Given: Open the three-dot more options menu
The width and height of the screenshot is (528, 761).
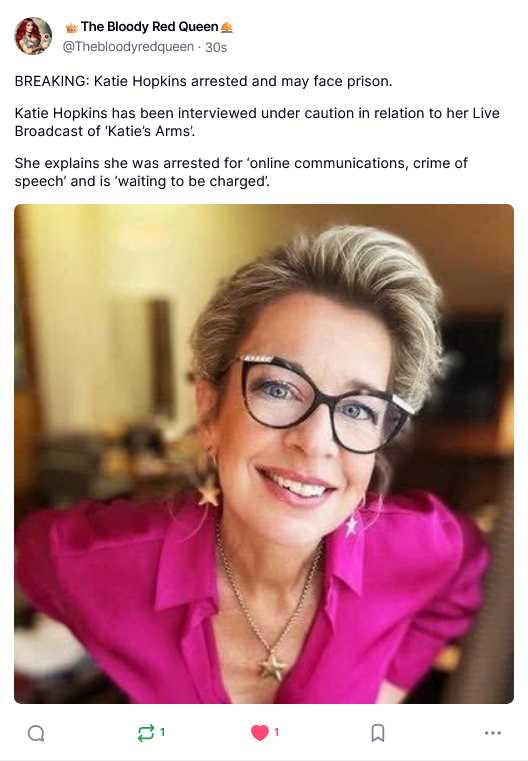Looking at the screenshot, I should 493,733.
